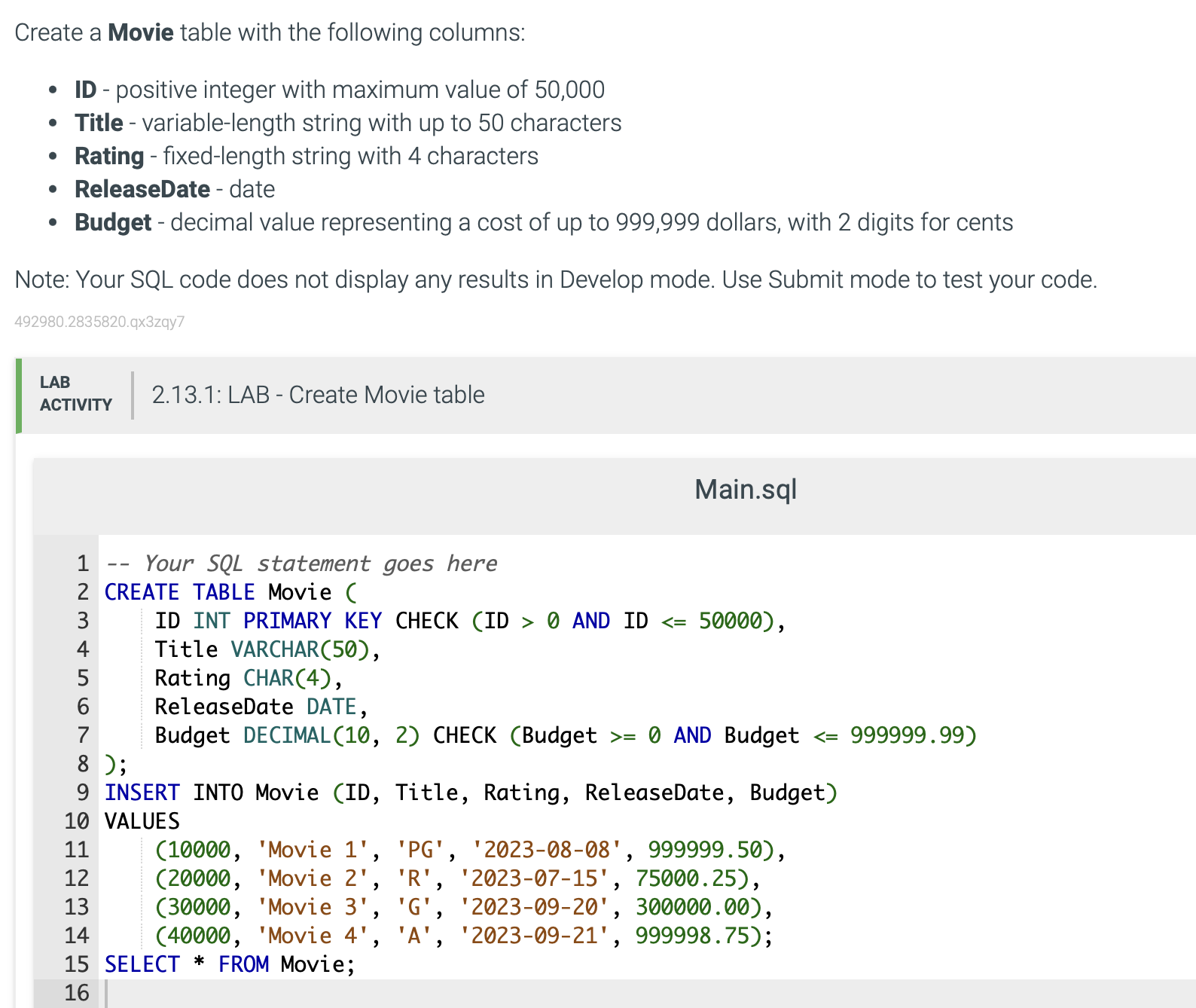Click line number 10 in the gutter

click(x=77, y=821)
